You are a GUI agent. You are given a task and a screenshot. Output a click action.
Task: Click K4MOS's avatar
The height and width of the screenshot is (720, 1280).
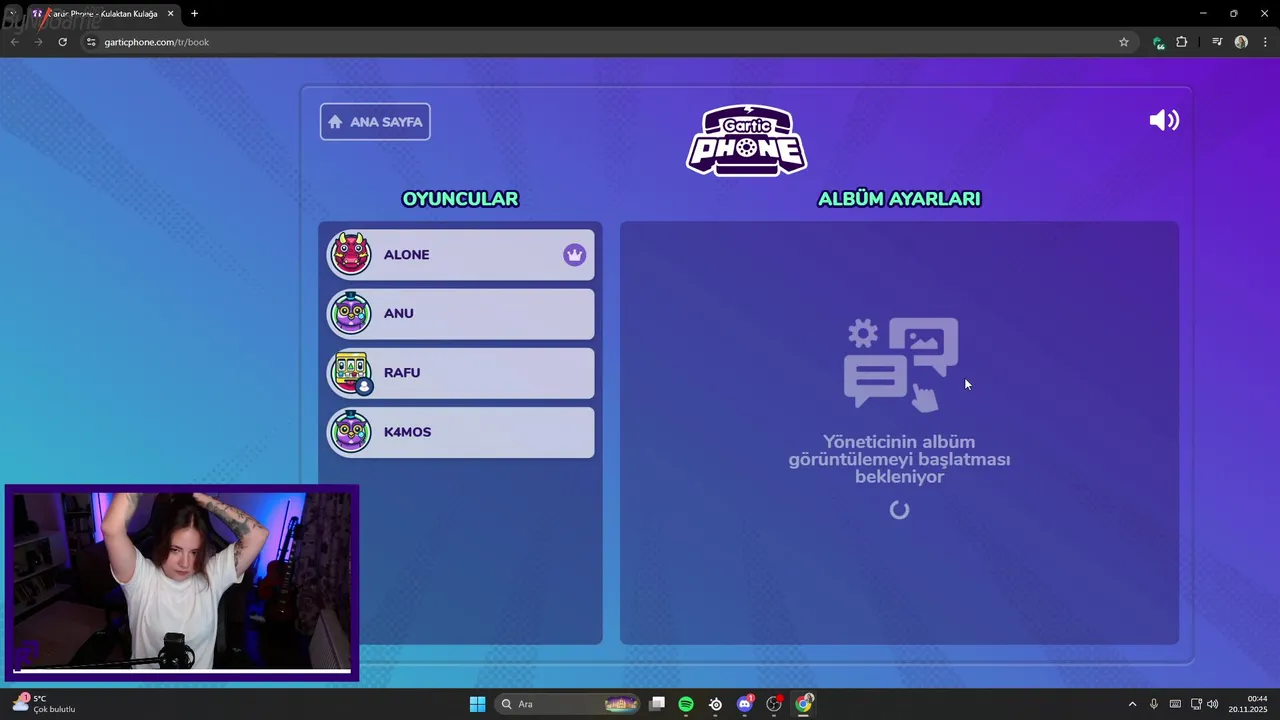point(351,432)
